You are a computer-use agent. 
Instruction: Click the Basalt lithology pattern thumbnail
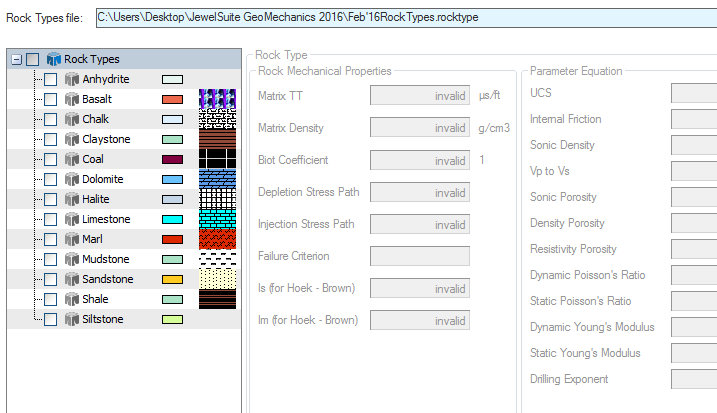(x=215, y=99)
